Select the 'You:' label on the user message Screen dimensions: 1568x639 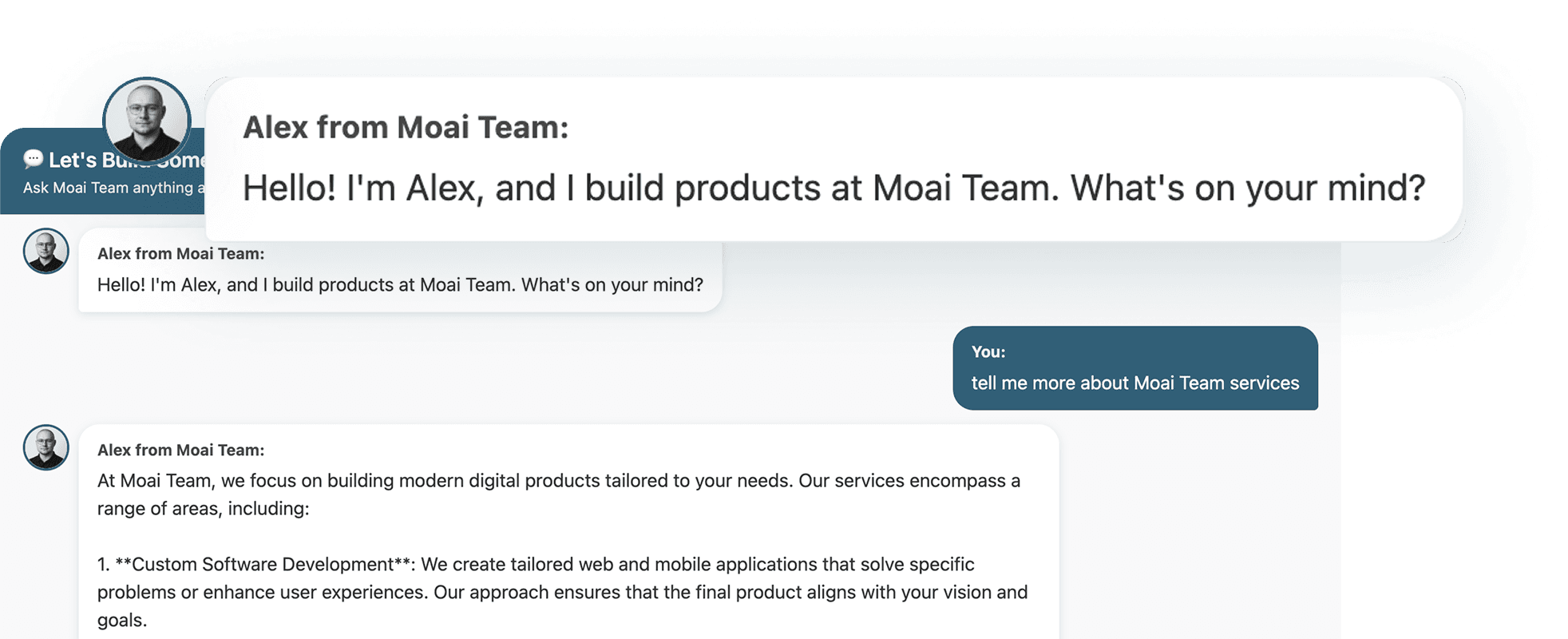[988, 351]
